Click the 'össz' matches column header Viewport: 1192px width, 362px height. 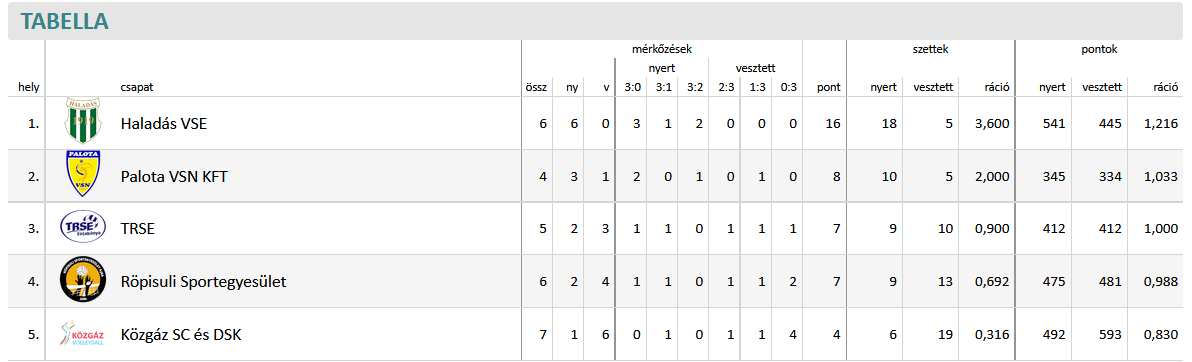536,87
